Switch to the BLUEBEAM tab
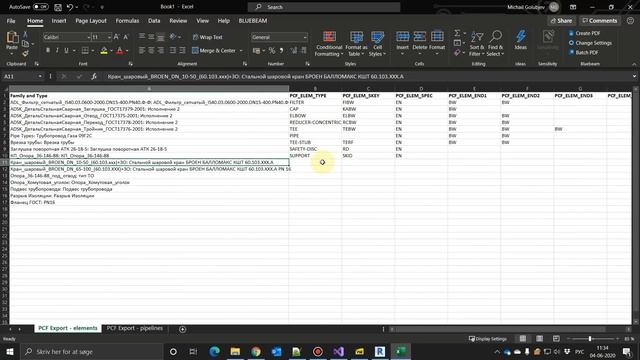 253,21
